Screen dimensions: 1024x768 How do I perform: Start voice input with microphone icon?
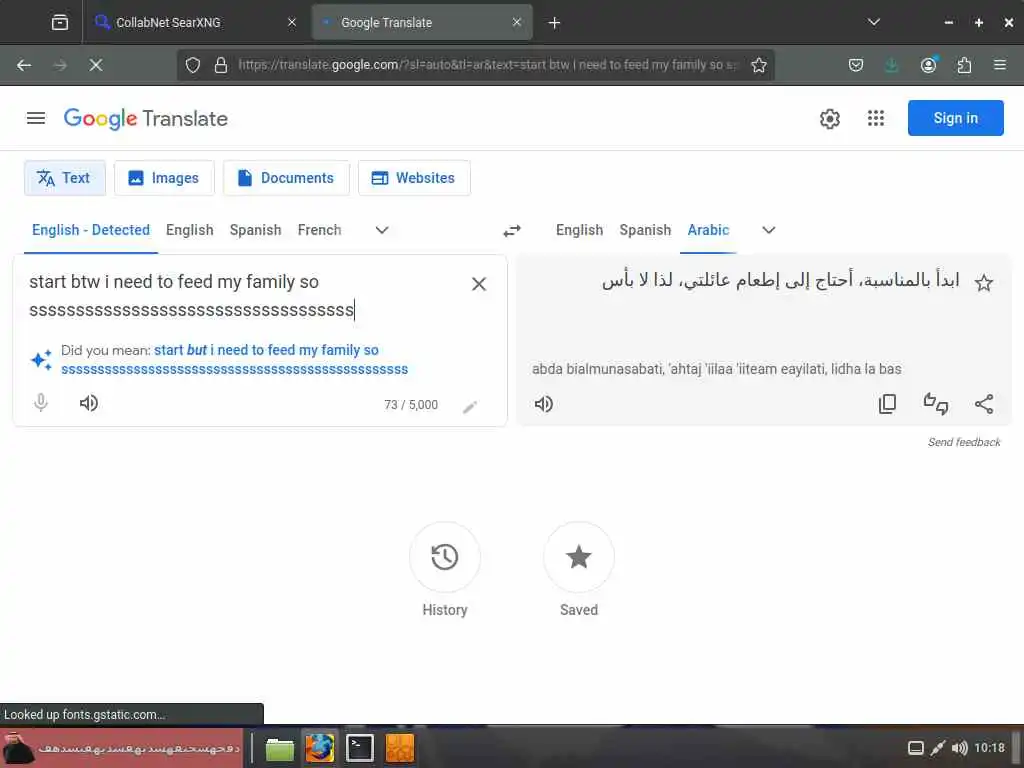click(40, 403)
